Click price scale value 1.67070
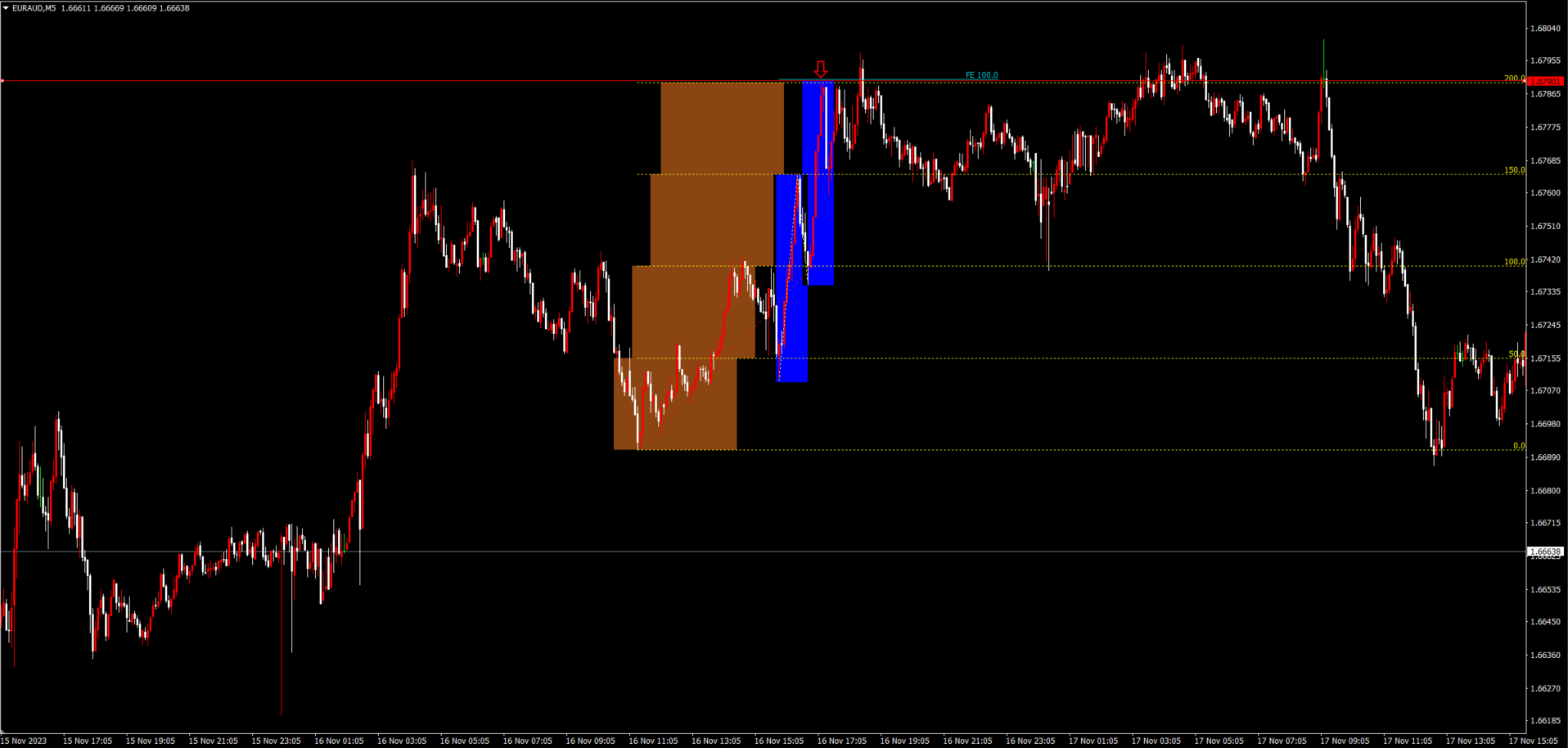 1545,390
